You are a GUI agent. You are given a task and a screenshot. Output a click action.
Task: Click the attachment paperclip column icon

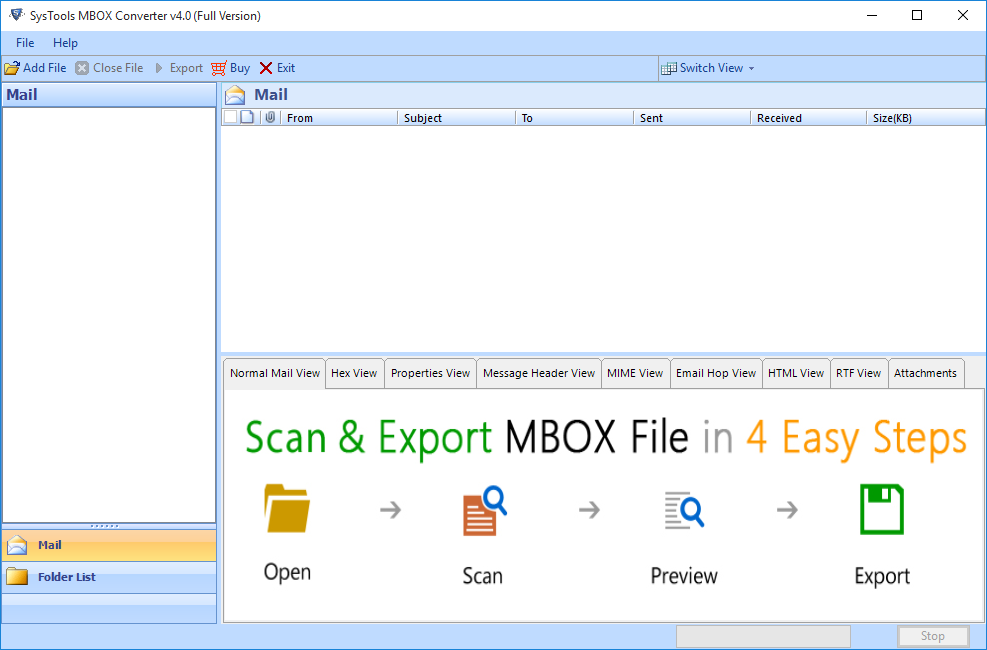pyautogui.click(x=270, y=117)
